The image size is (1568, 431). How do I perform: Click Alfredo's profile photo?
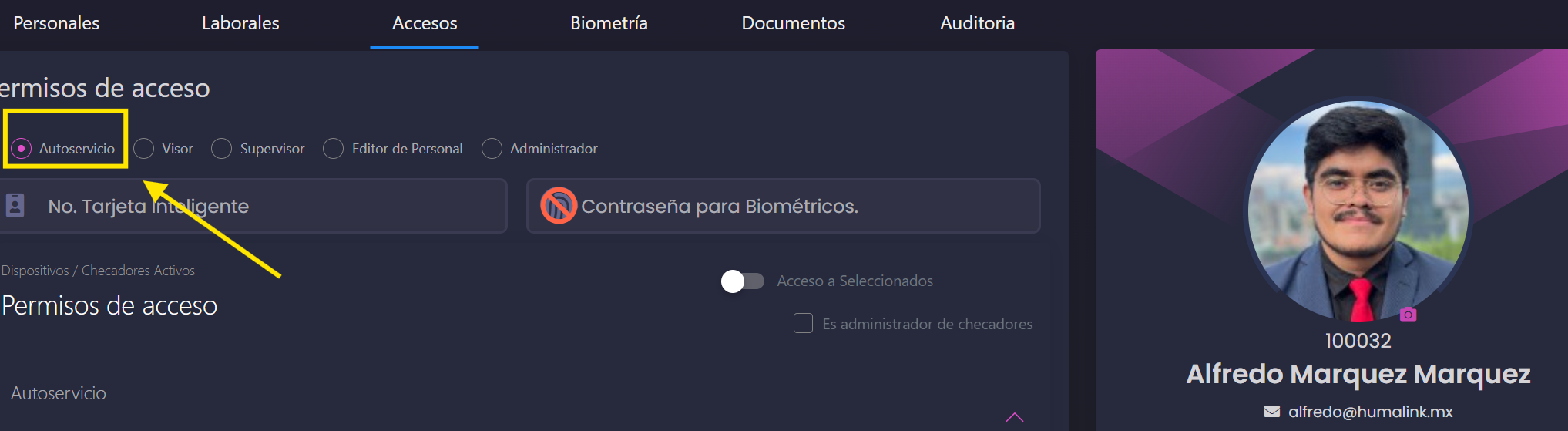pyautogui.click(x=1358, y=210)
